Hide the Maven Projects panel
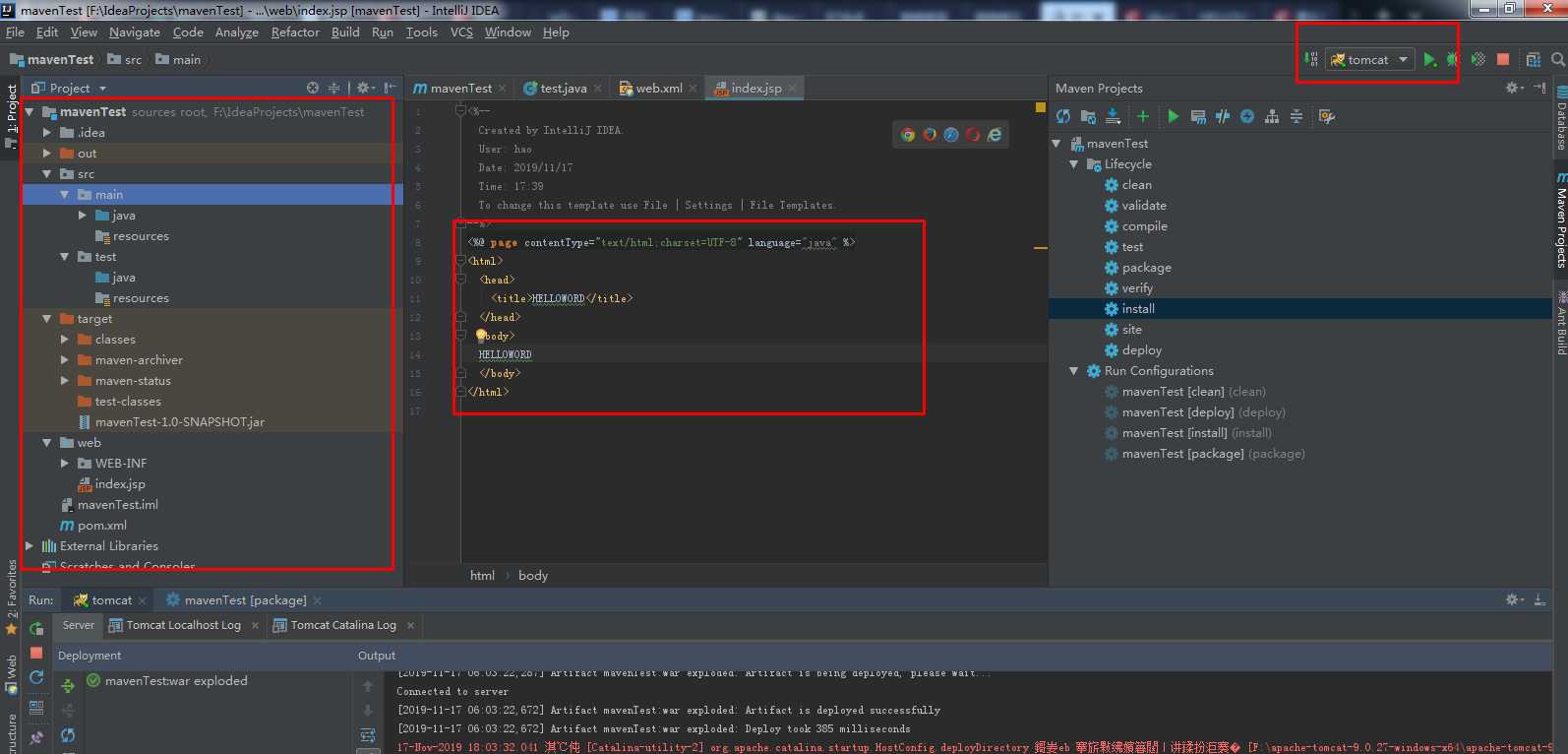This screenshot has width=1568, height=754. point(1539,88)
